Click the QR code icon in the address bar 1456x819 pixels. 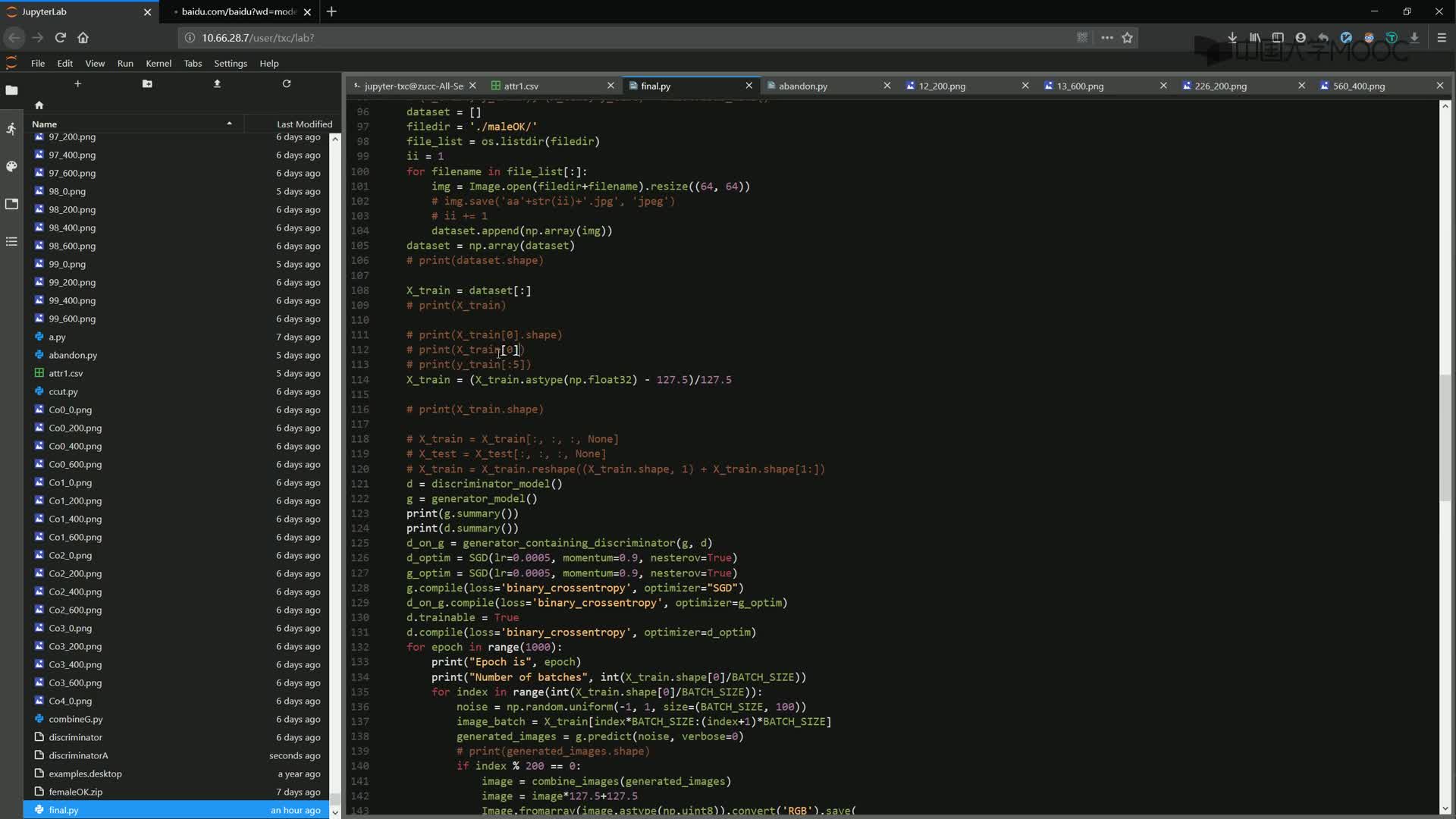[1082, 37]
